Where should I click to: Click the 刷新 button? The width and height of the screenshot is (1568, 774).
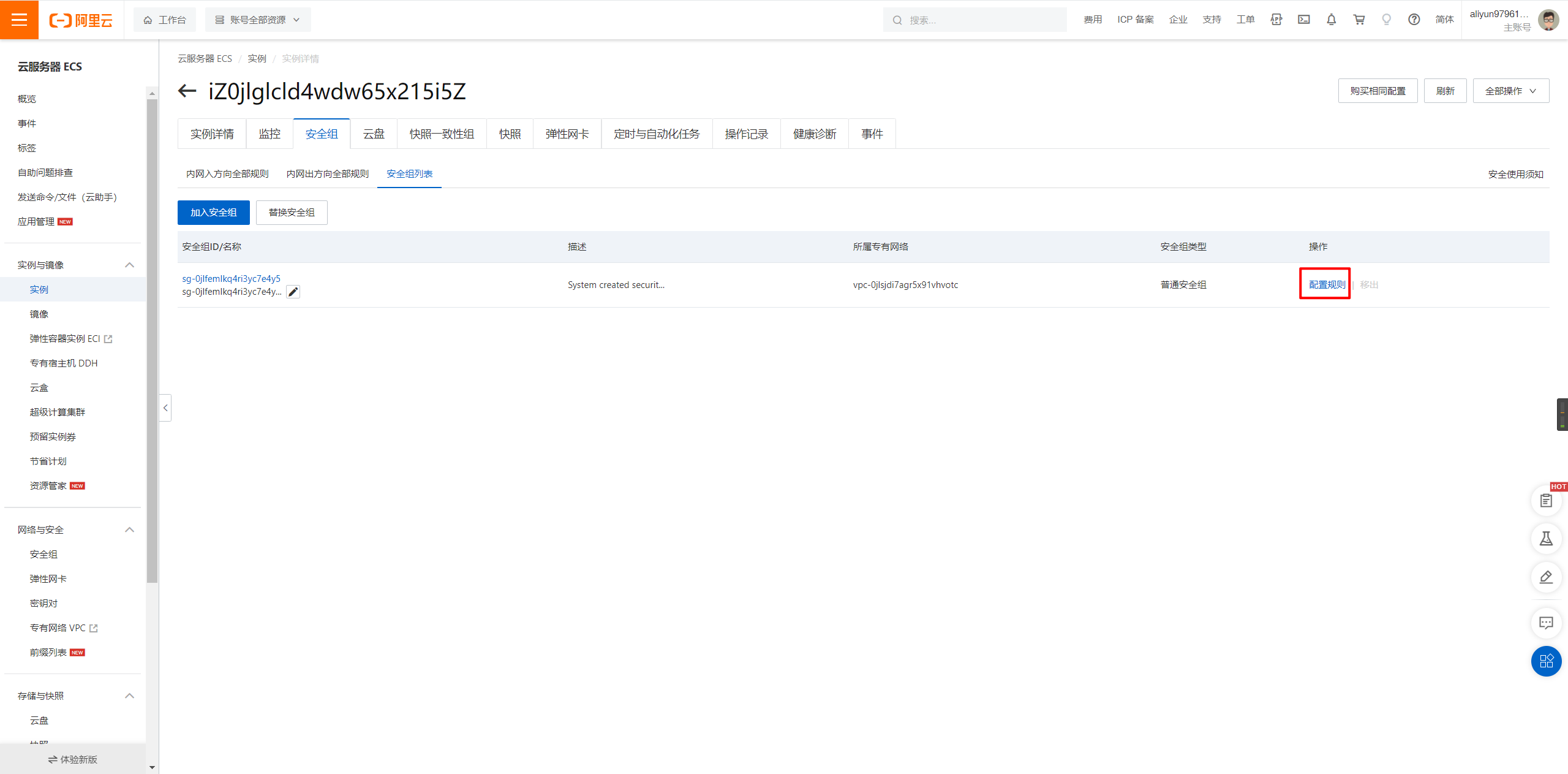click(1445, 91)
